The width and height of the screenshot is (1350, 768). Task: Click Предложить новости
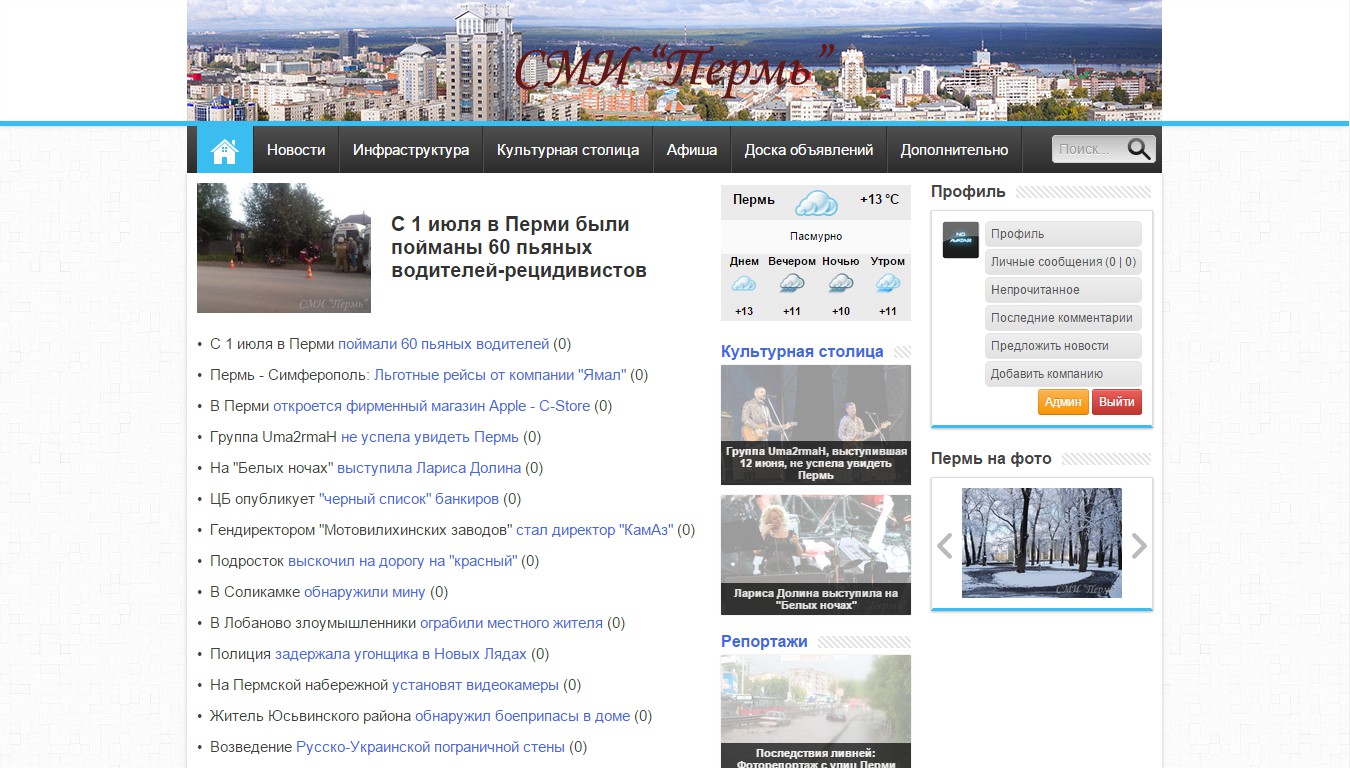1063,346
